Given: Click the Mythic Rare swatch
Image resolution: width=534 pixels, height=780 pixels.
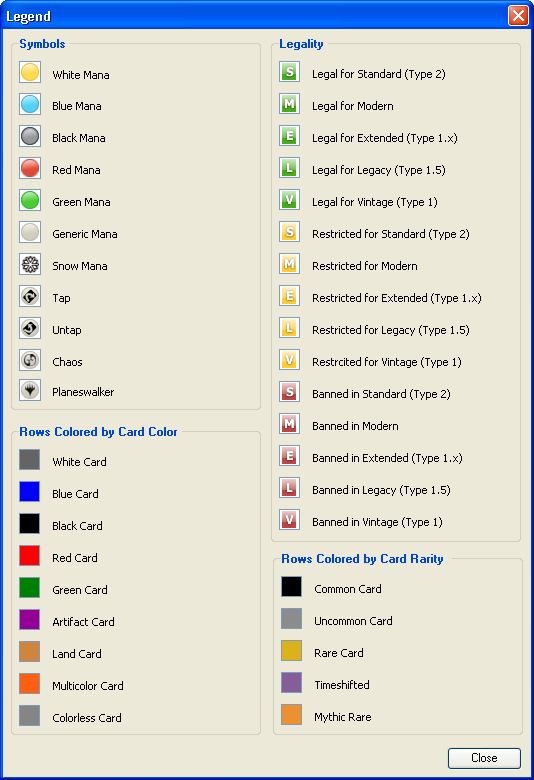Looking at the screenshot, I should 291,714.
